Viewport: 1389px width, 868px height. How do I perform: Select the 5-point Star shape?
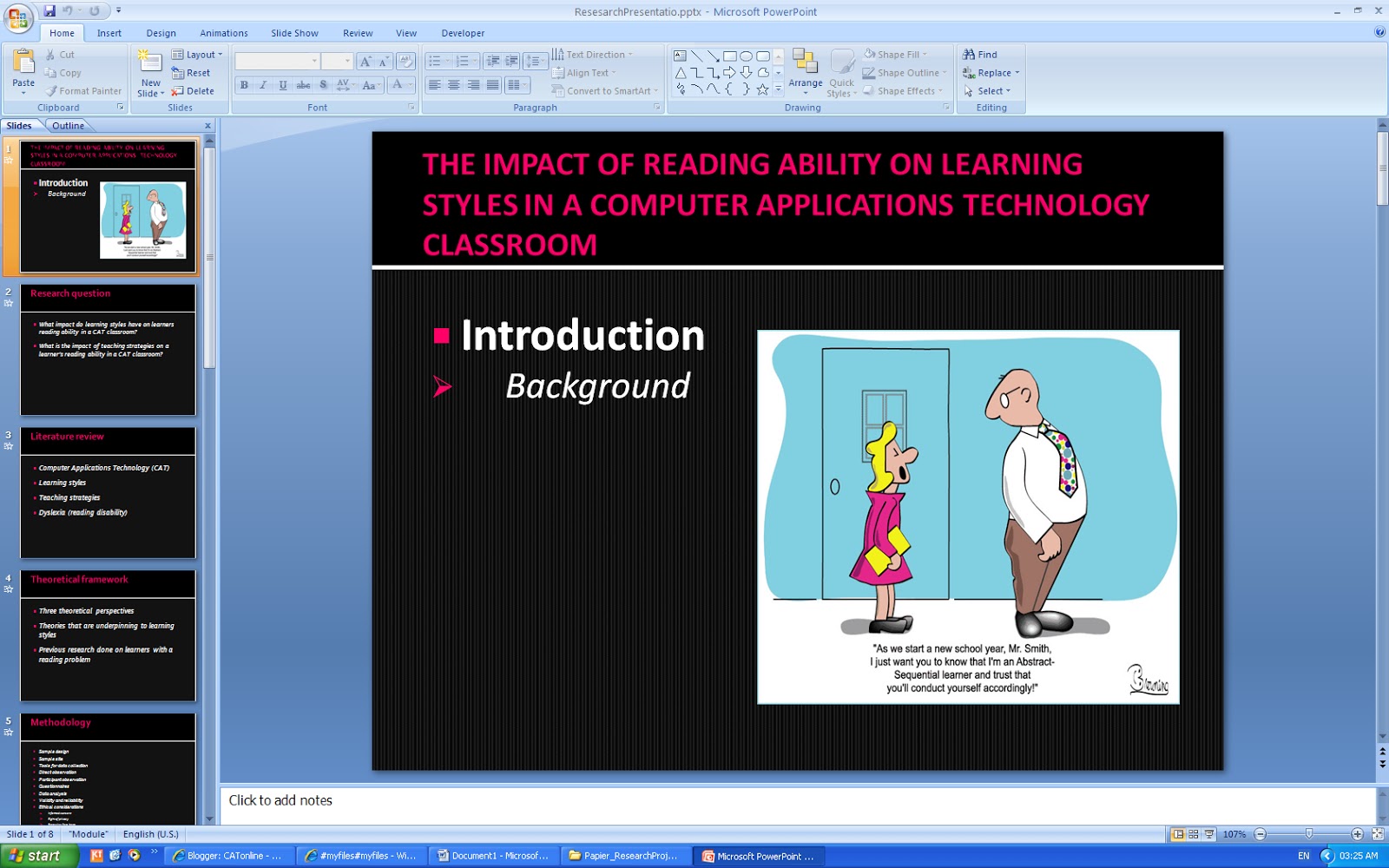pyautogui.click(x=762, y=89)
